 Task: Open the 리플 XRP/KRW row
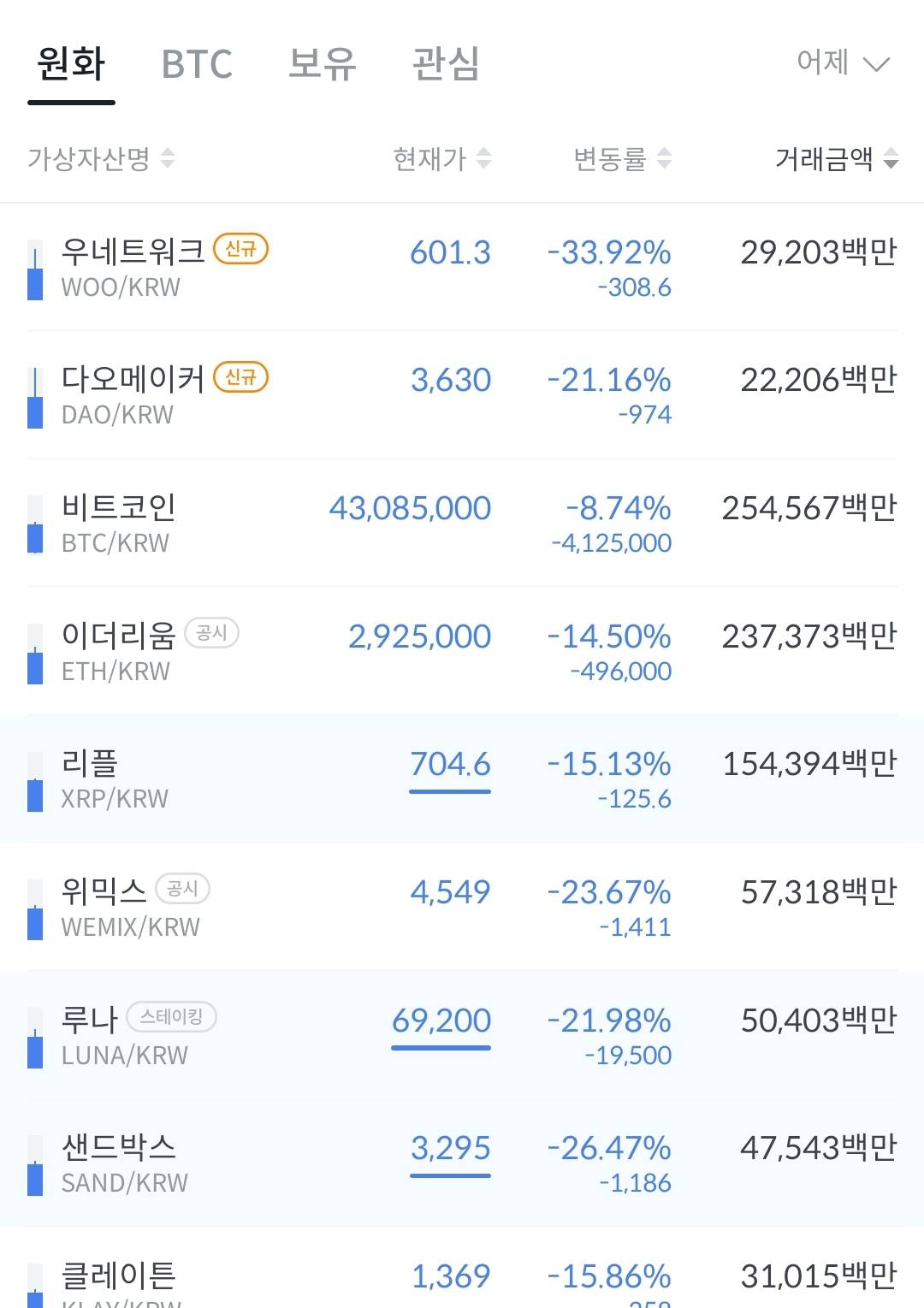115,778
